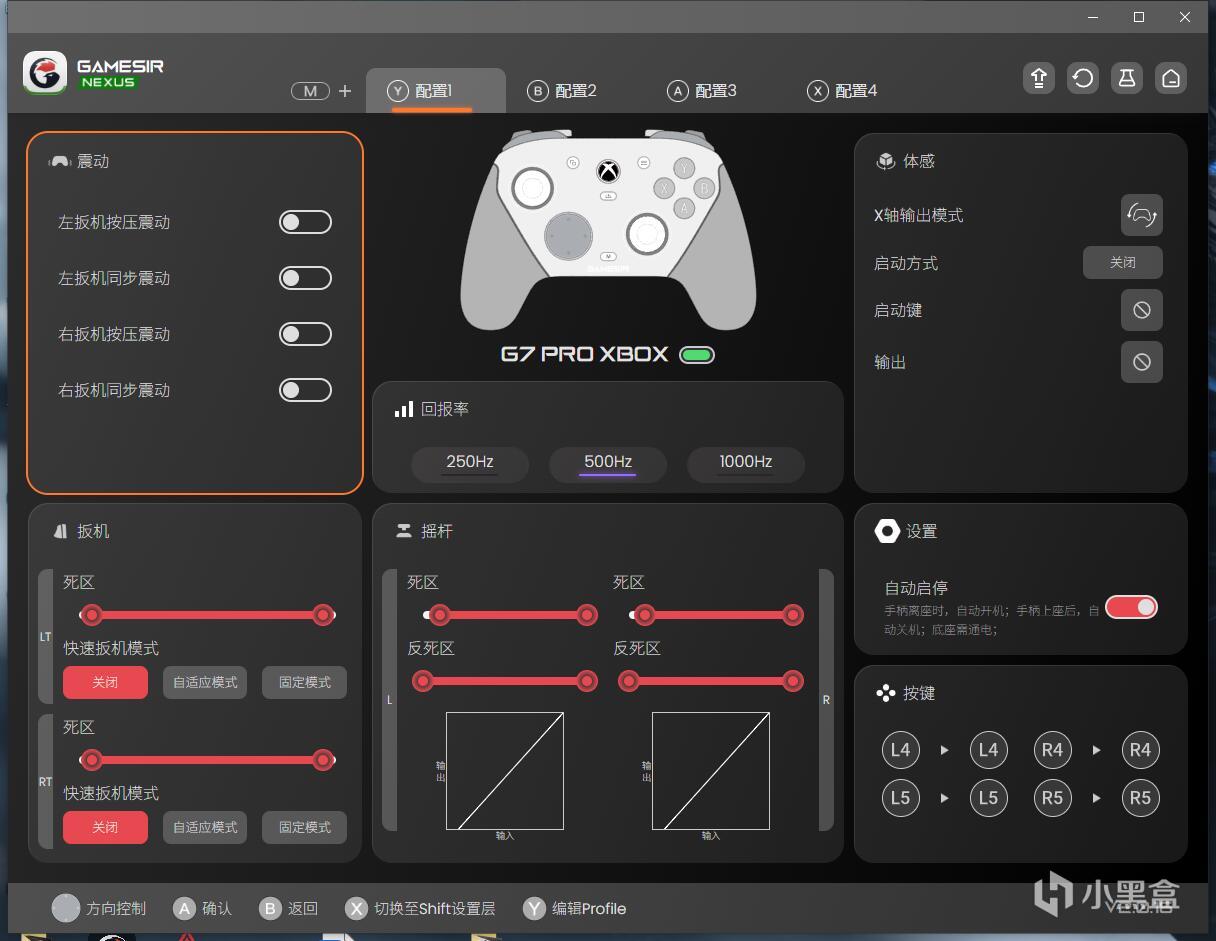Click the D-pad on controller image

[x=568, y=237]
